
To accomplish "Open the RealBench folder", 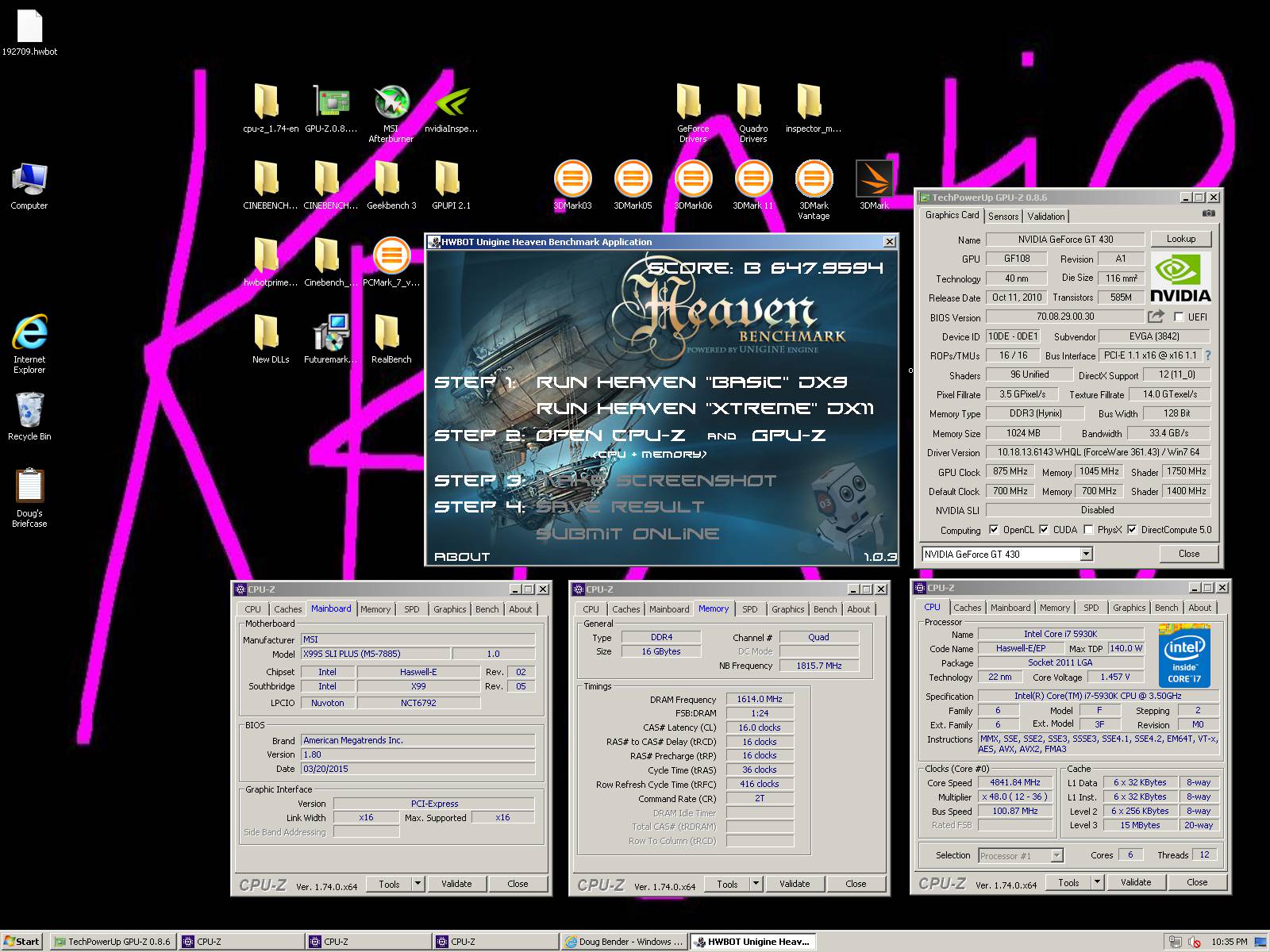I will (x=391, y=338).
